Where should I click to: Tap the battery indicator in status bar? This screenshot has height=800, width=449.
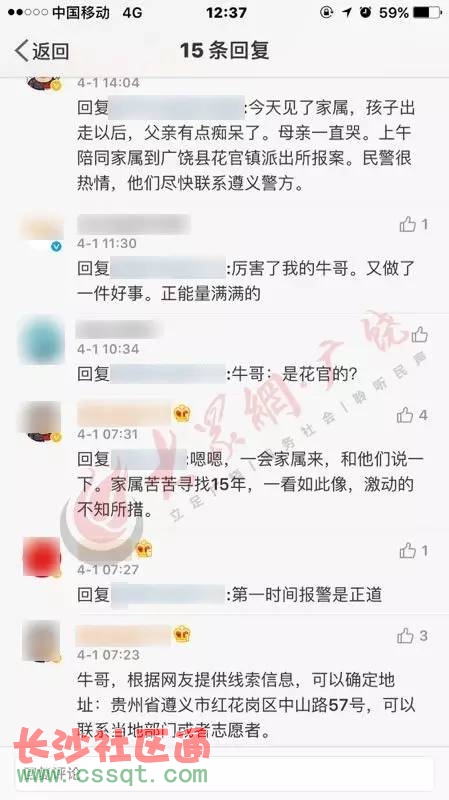click(427, 12)
